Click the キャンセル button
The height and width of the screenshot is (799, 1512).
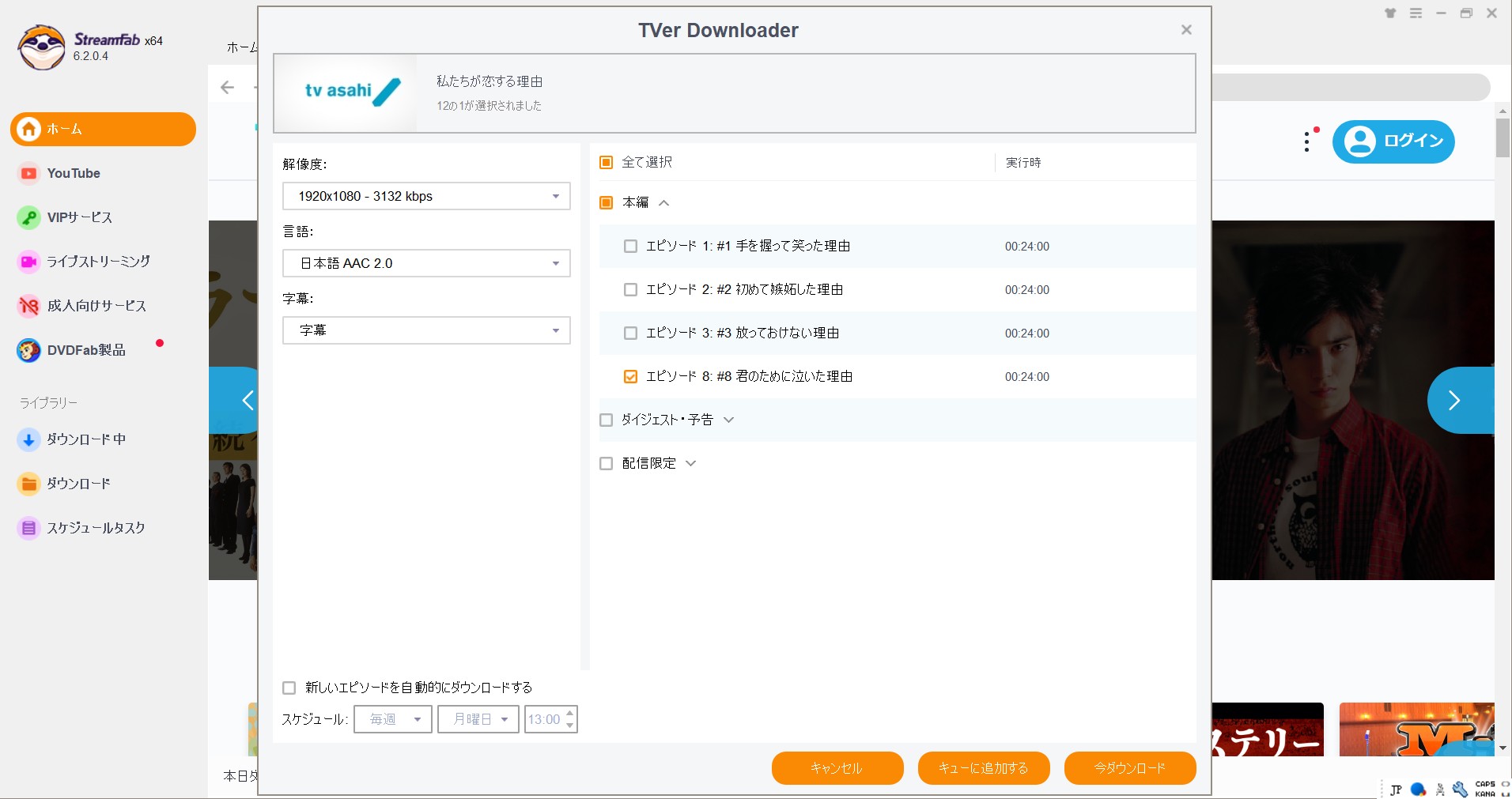point(837,768)
